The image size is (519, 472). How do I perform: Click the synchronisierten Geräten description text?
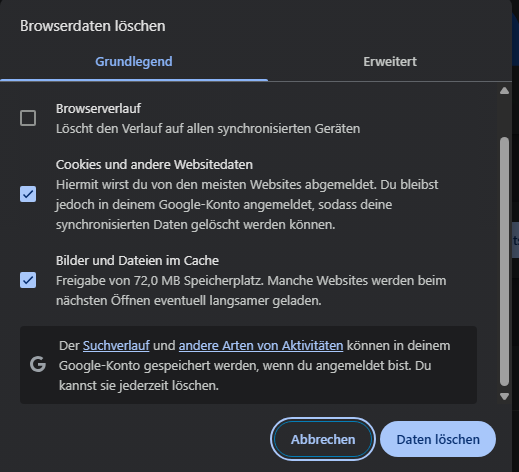(208, 129)
